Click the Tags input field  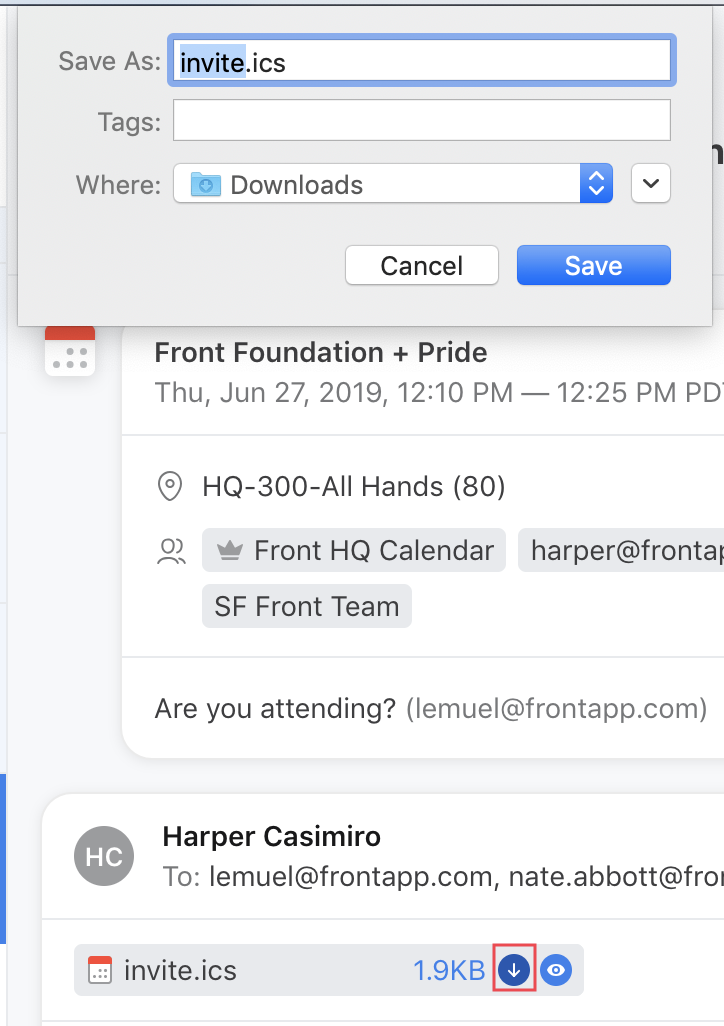(422, 120)
